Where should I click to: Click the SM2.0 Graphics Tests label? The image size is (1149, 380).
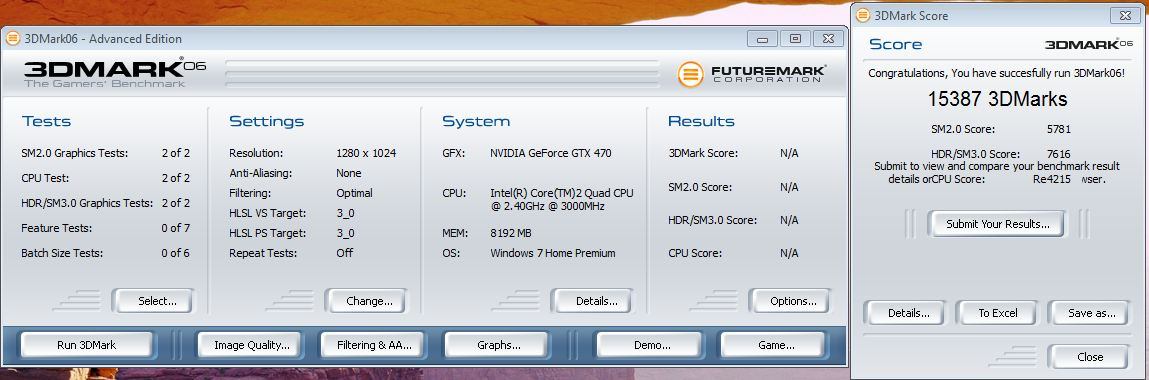point(75,153)
